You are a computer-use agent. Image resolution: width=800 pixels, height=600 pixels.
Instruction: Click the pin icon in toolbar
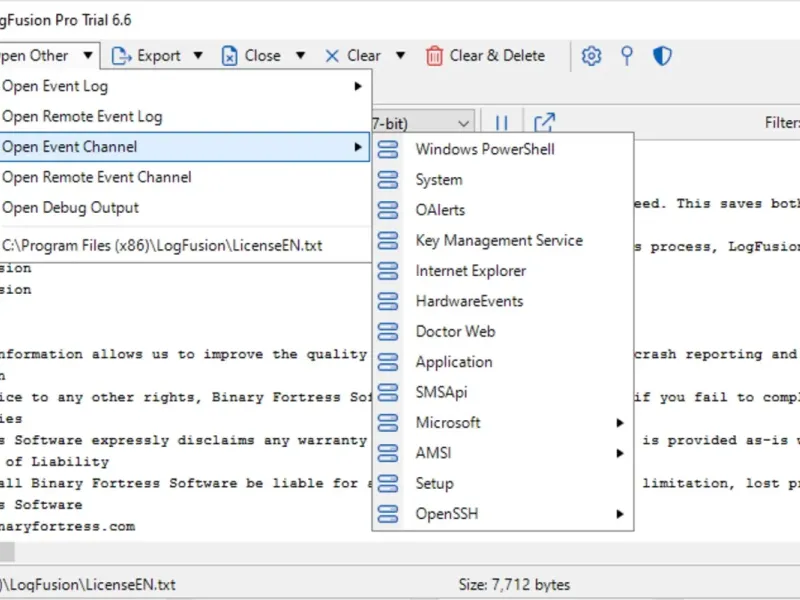627,56
